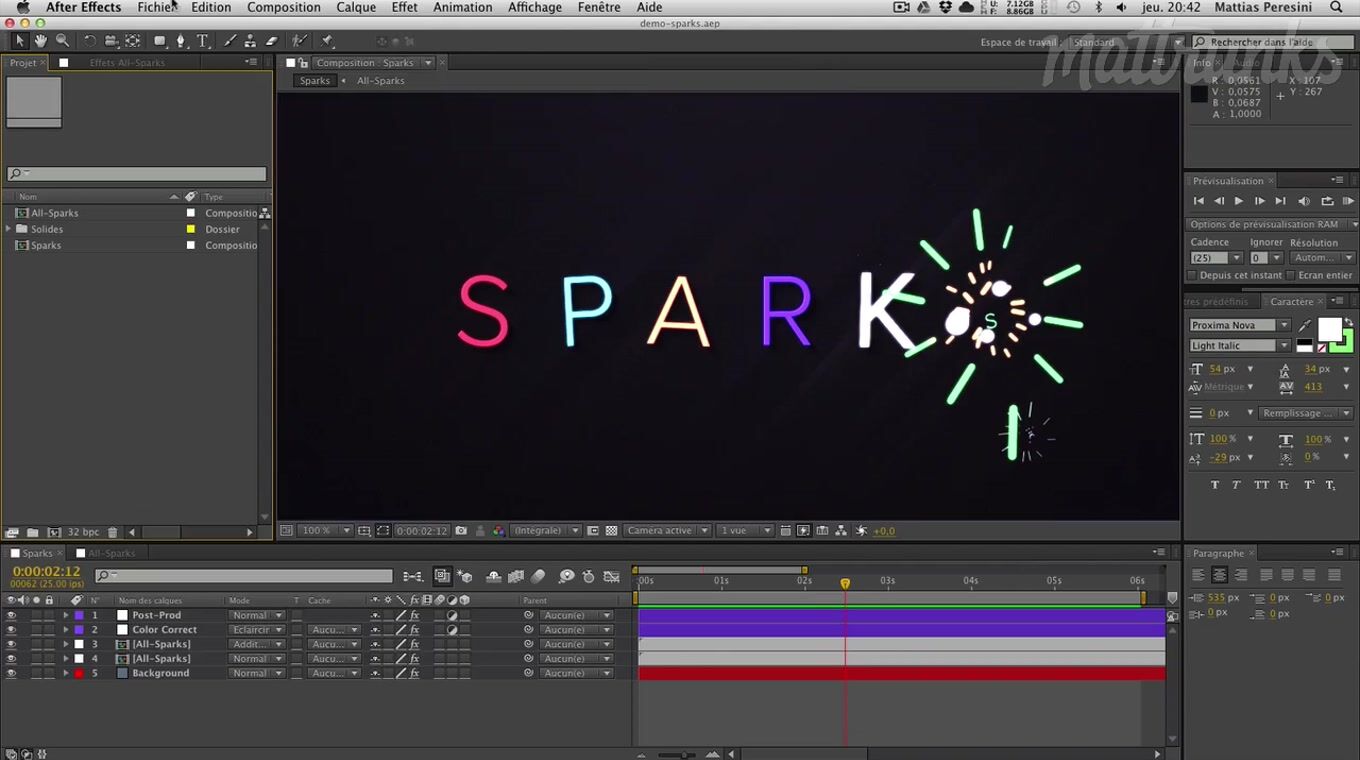
Task: Click the eyedropper in Caractère panel
Action: point(1305,326)
